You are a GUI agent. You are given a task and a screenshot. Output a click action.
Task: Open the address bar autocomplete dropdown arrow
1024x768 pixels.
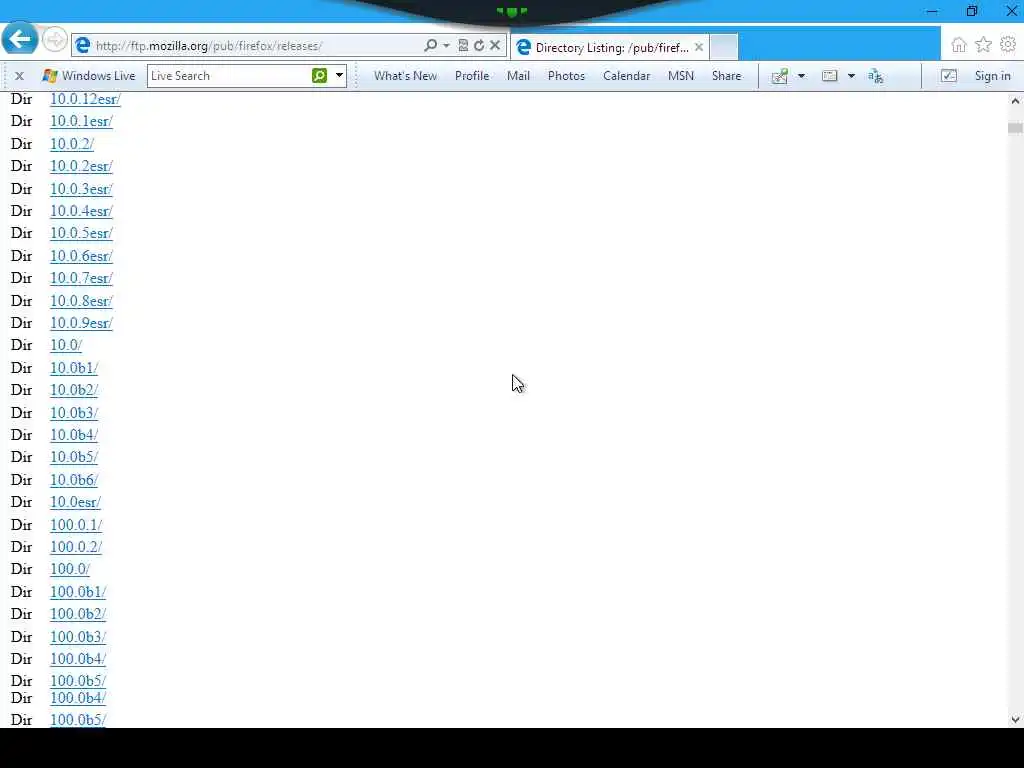[x=447, y=46]
